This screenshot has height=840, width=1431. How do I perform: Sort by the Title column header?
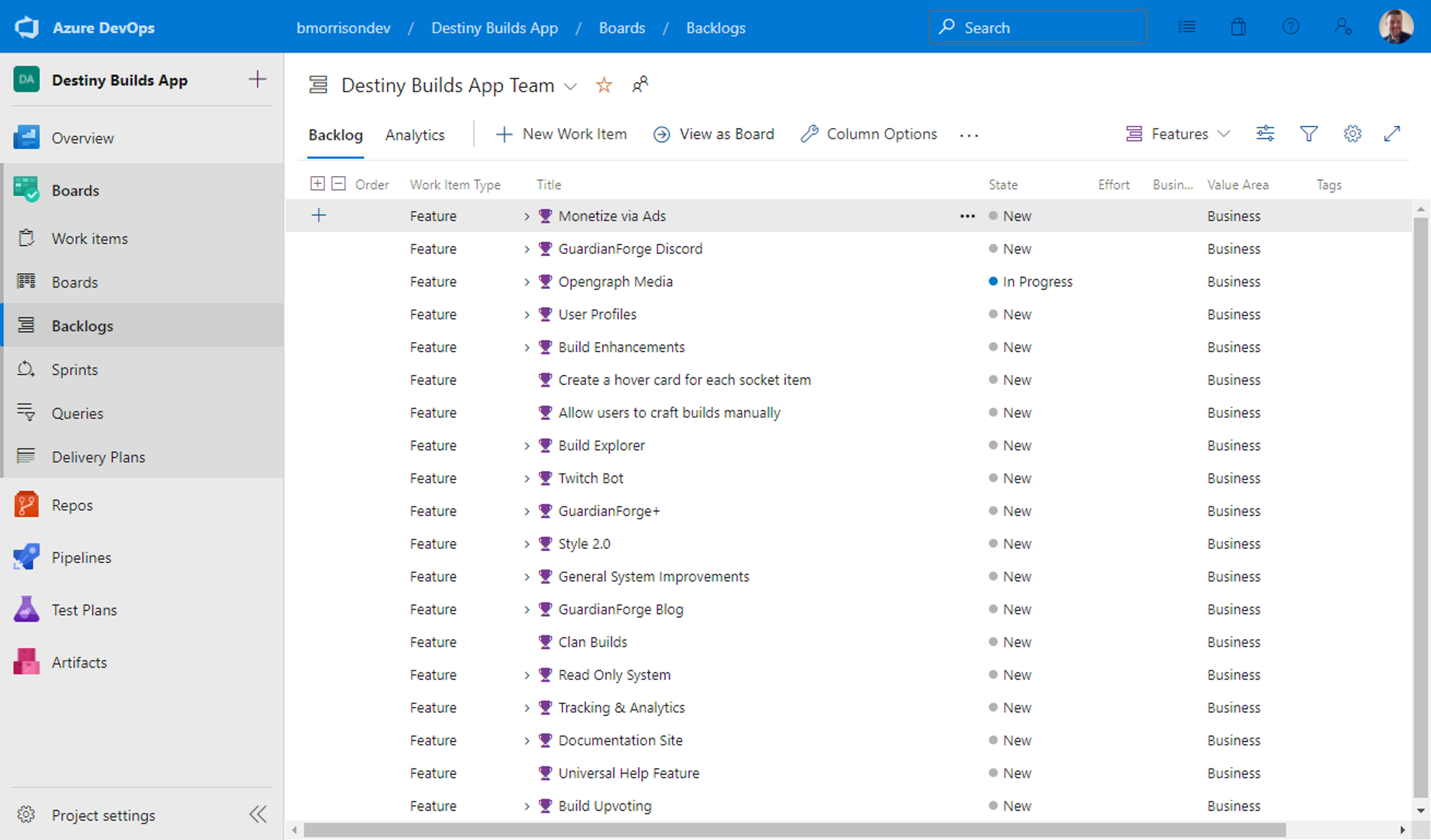click(x=549, y=185)
